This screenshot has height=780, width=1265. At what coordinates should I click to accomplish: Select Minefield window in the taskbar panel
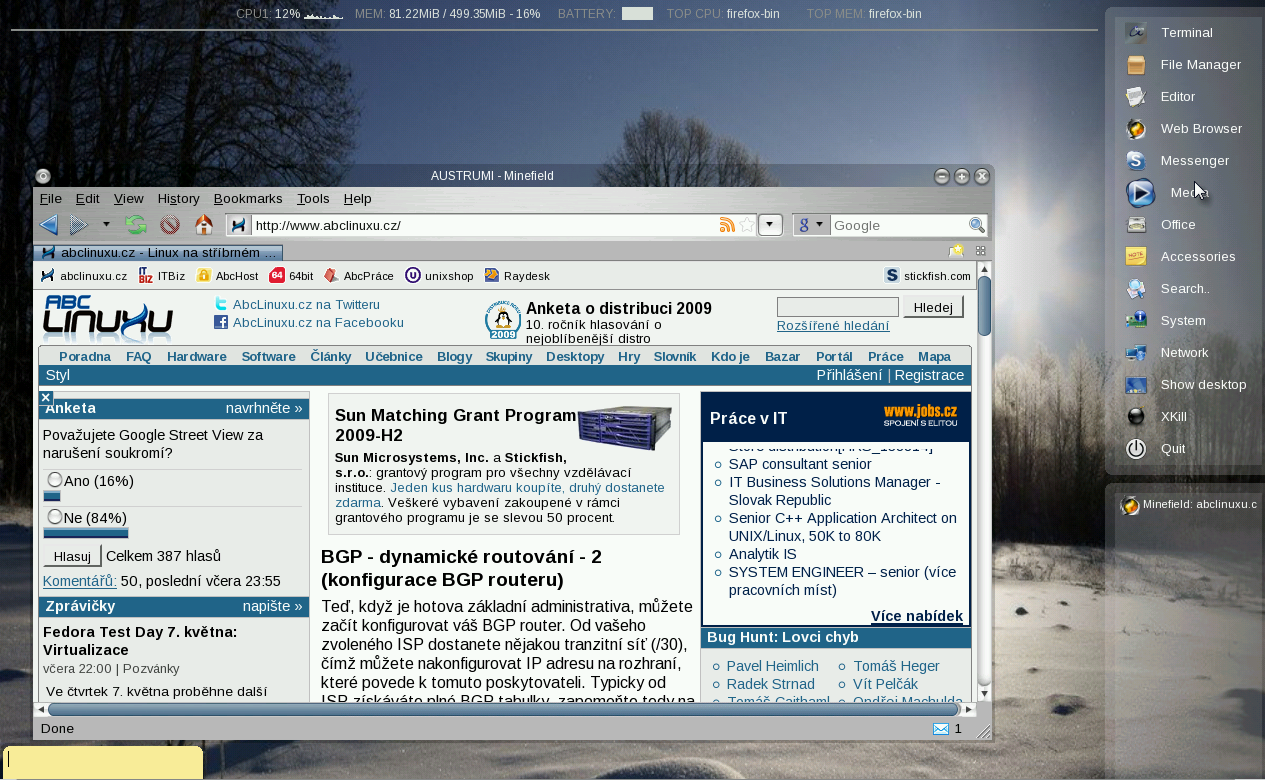point(1189,505)
